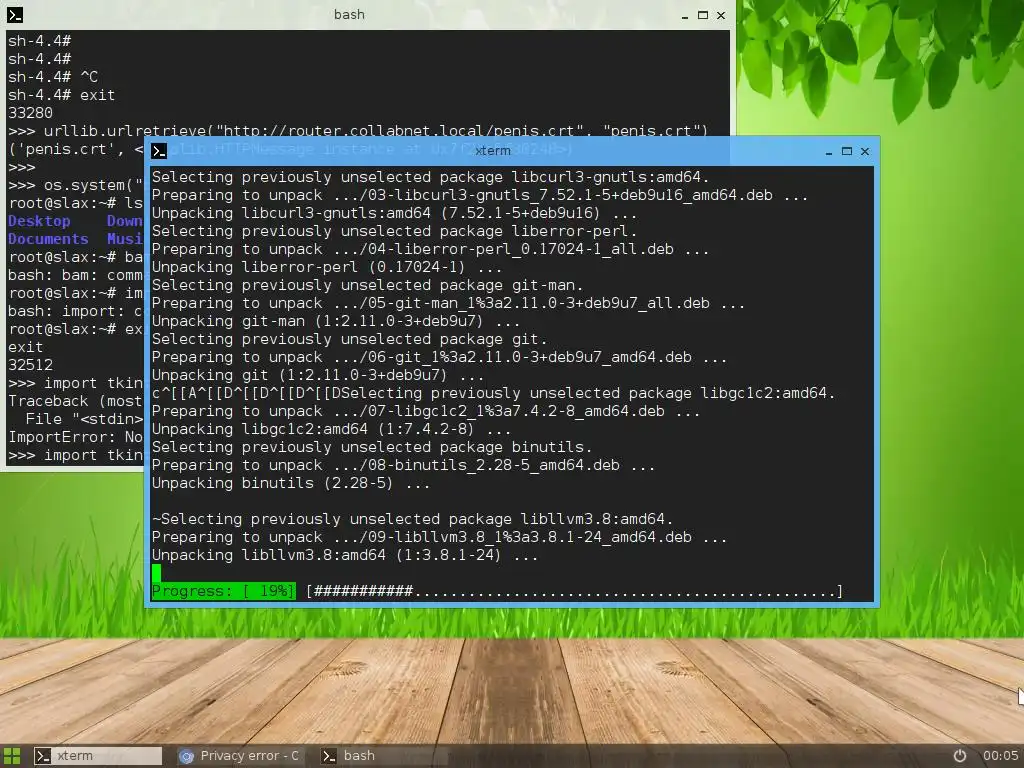Switch to bash taskbar entry

point(382,756)
